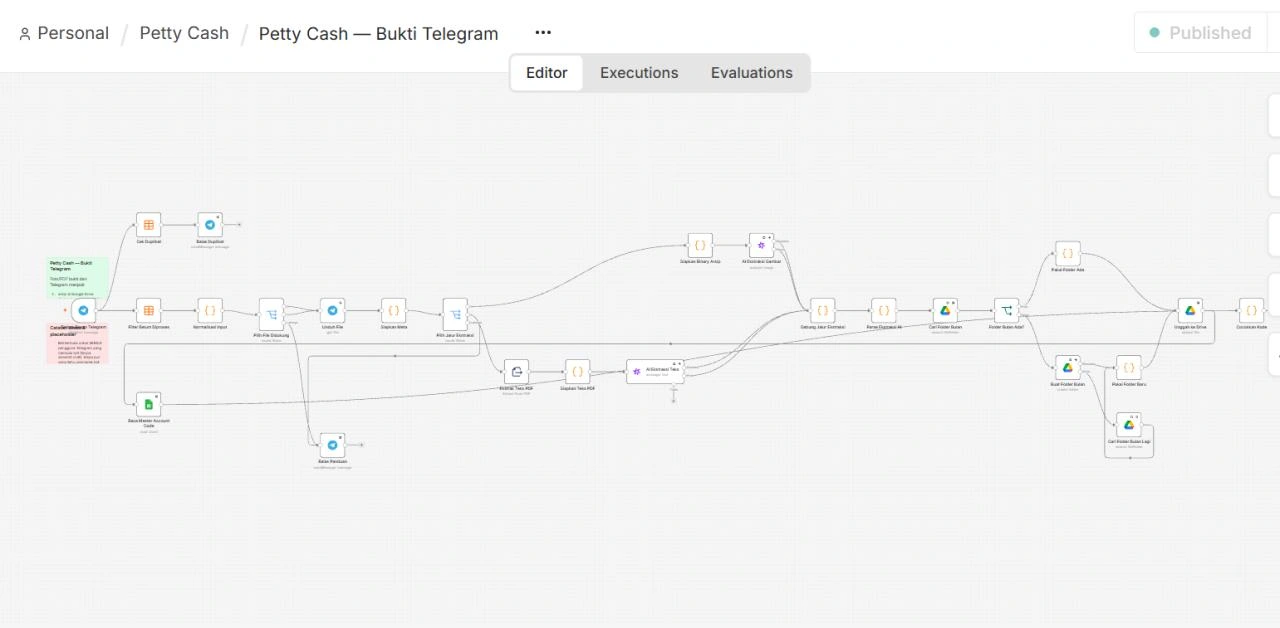Screen dimensions: 1280x628
Task: Open the code node left of Cari Folder Bulan
Action: click(x=884, y=310)
